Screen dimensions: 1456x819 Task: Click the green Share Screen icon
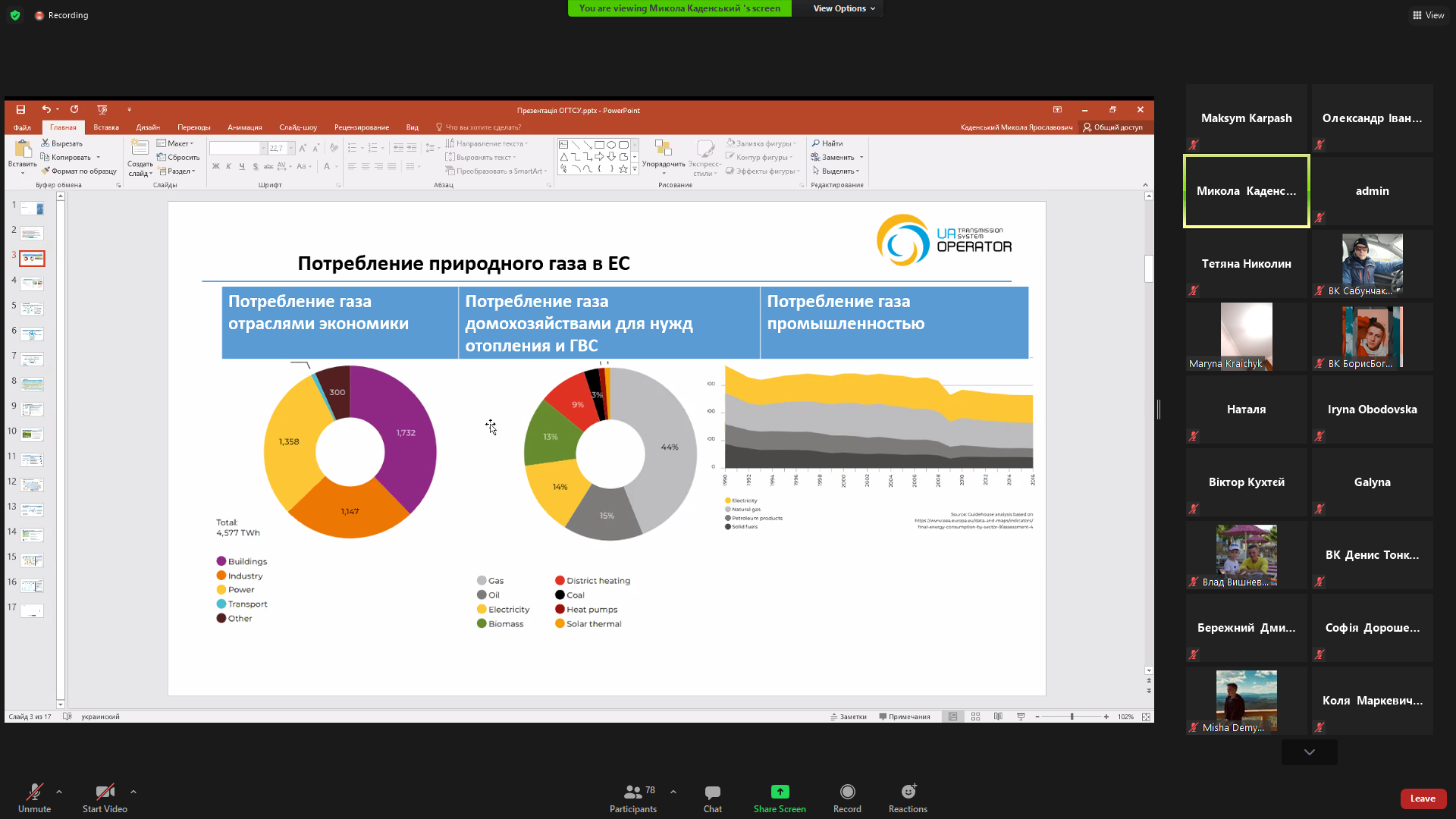(780, 792)
